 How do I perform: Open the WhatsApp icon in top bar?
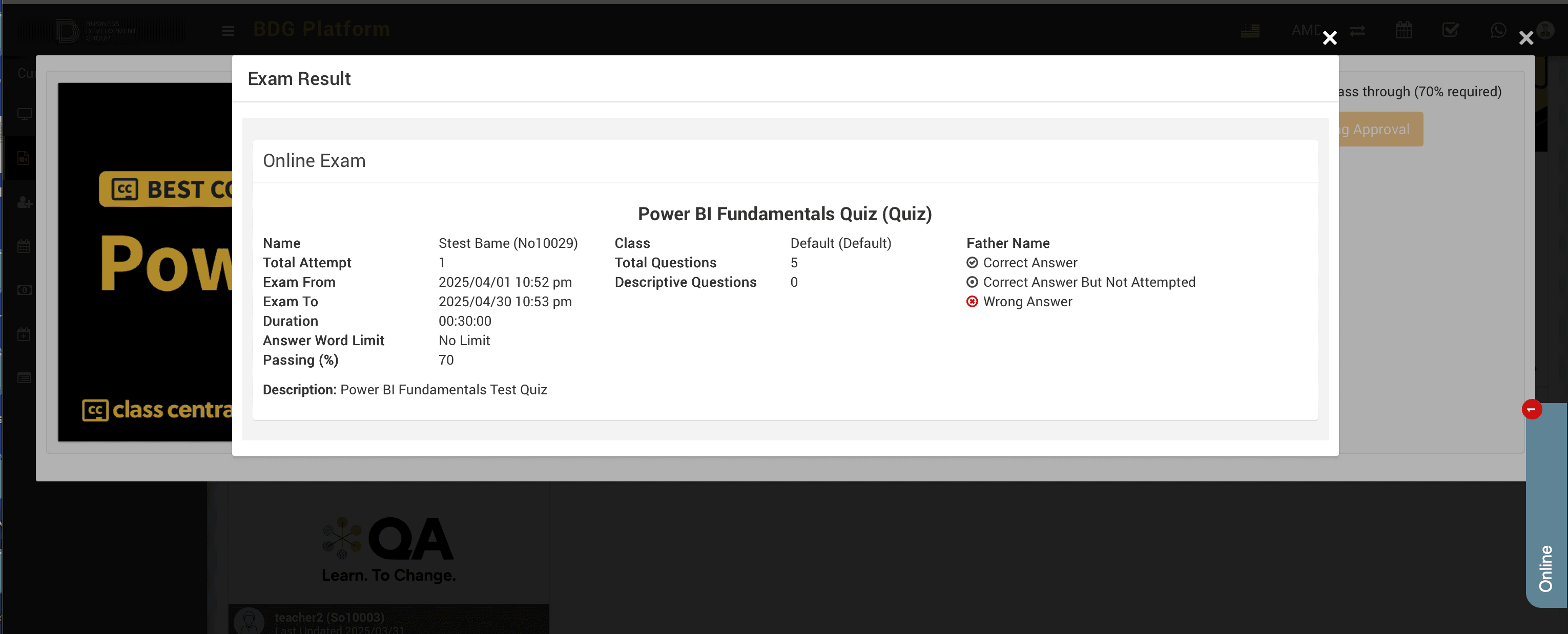point(1498,30)
